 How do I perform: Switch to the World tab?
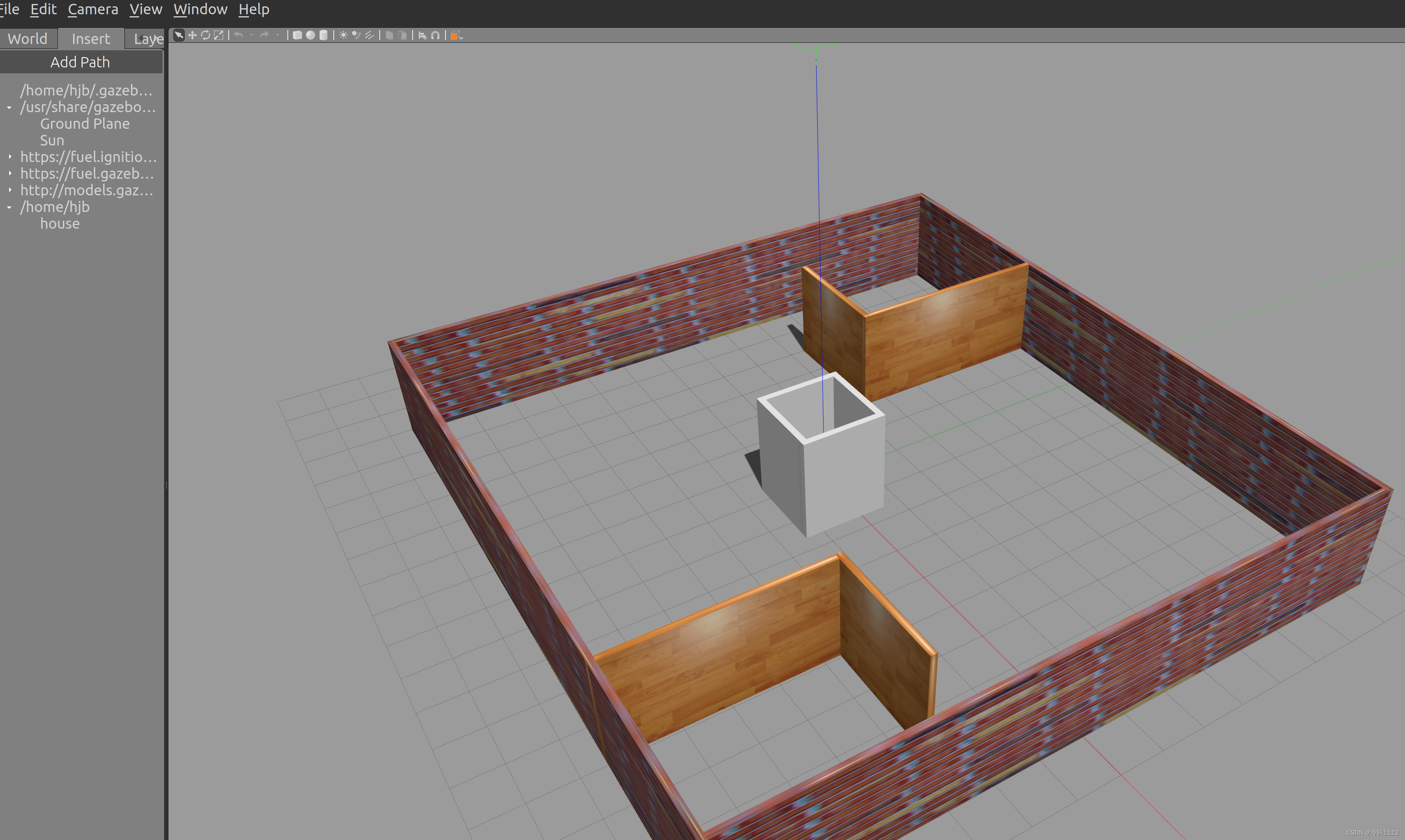27,38
